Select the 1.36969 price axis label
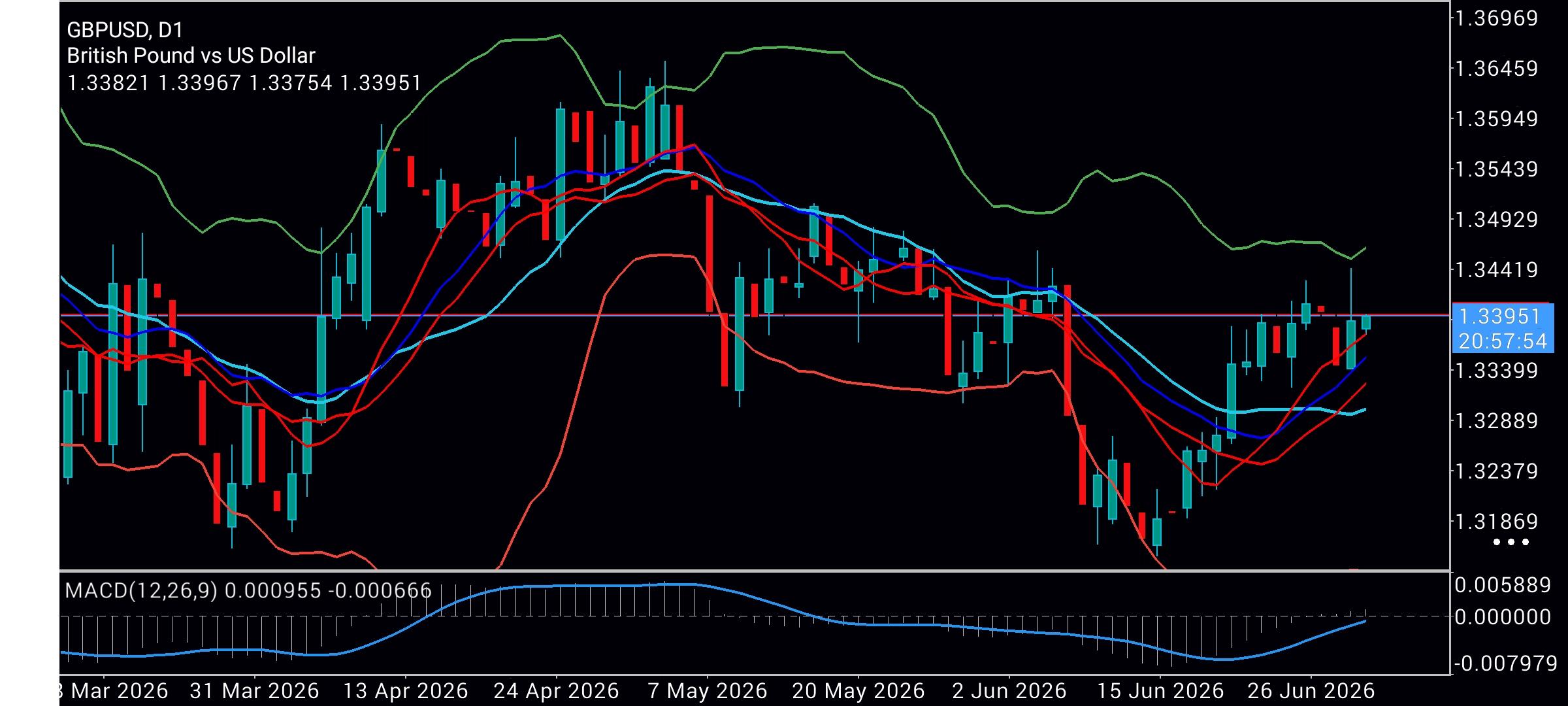 coord(1496,18)
